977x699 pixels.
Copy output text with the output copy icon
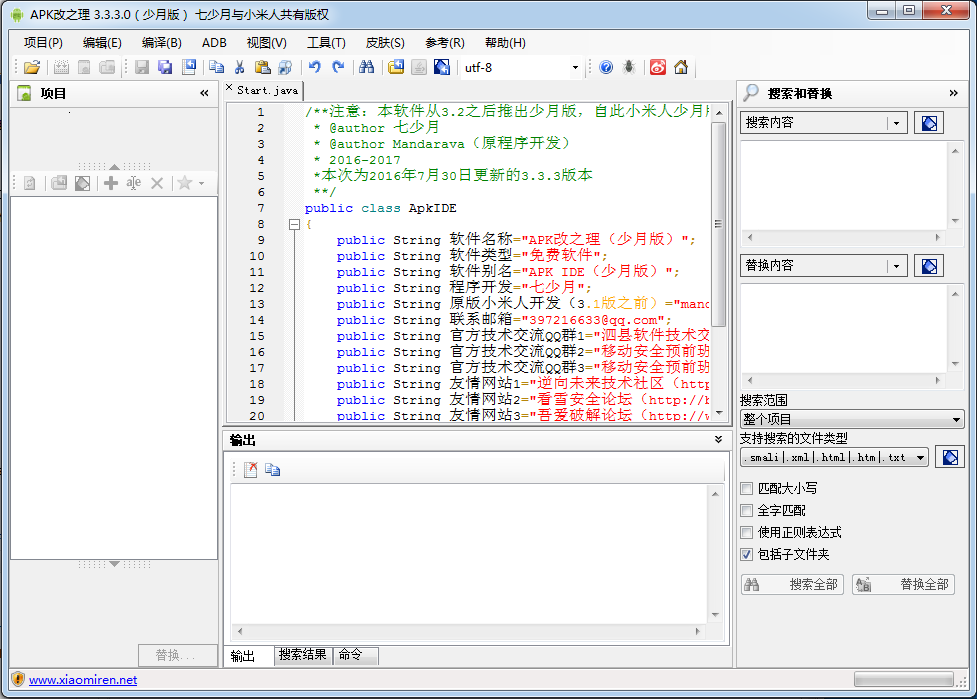272,470
